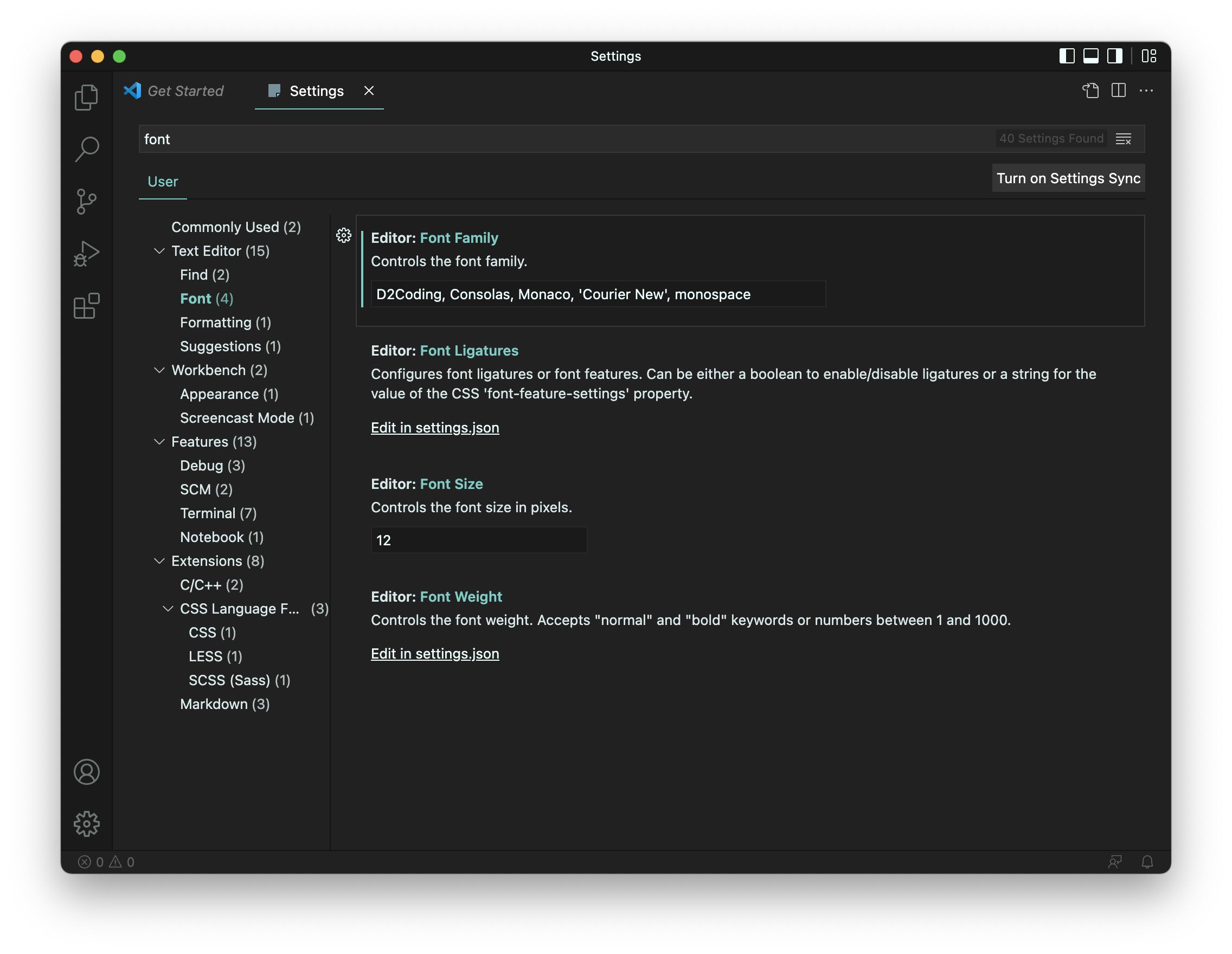Viewport: 1232px width, 954px height.
Task: Collapse the Text Editor tree section
Action: [x=159, y=251]
